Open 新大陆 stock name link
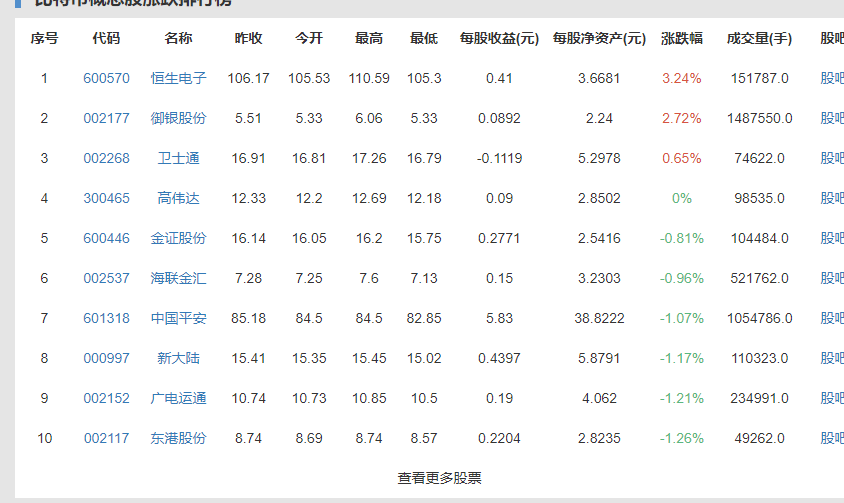Screen dimensions: 844x503 [178, 358]
